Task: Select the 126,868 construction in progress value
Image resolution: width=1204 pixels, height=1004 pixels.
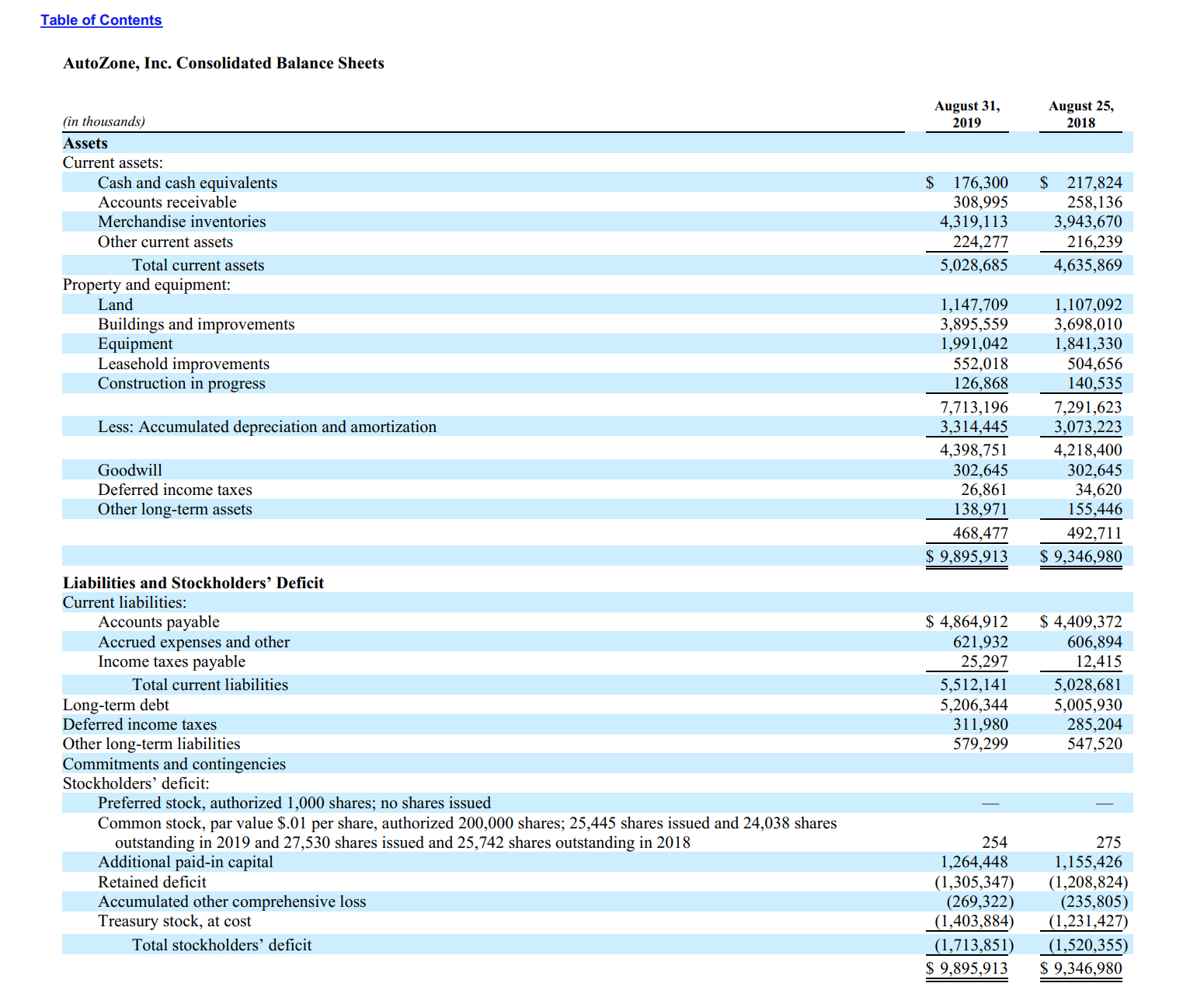Action: 980,383
